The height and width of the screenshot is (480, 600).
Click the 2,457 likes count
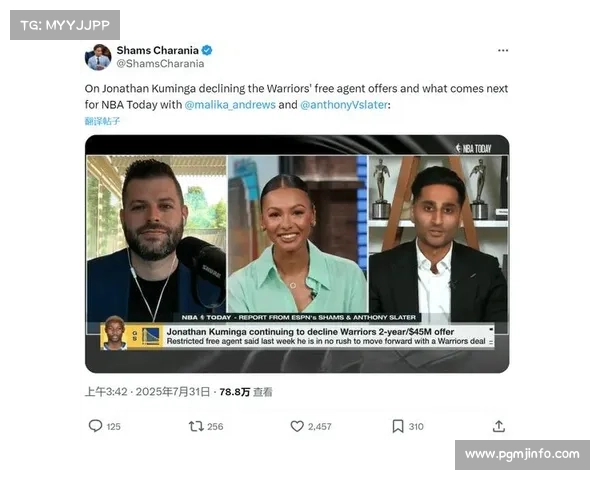320,426
